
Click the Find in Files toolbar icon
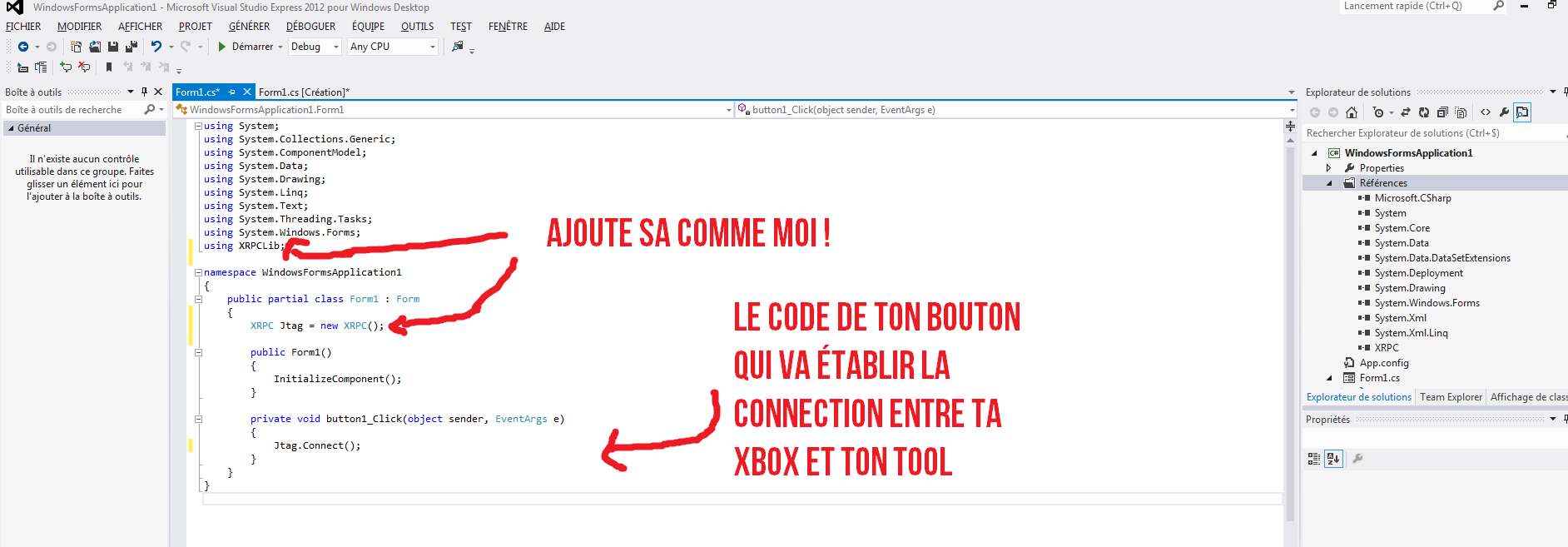[x=457, y=47]
